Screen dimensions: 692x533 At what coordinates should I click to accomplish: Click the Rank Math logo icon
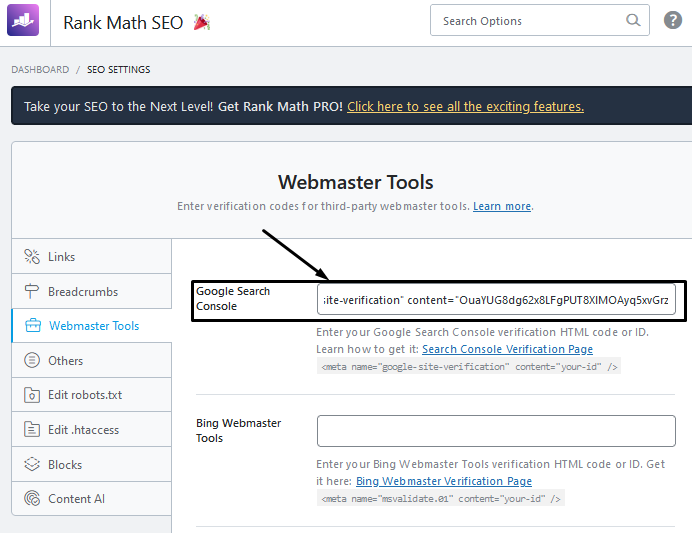(x=23, y=20)
